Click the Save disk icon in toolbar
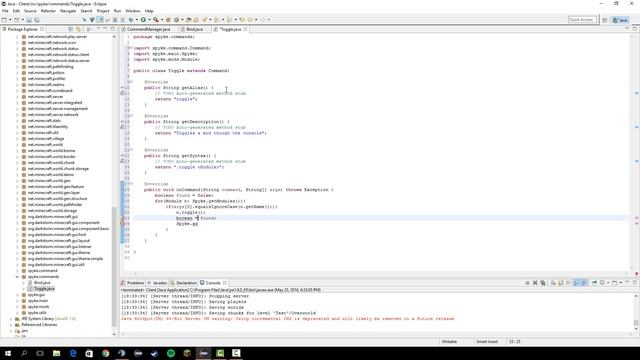This screenshot has width=640, height=360. tap(29, 20)
